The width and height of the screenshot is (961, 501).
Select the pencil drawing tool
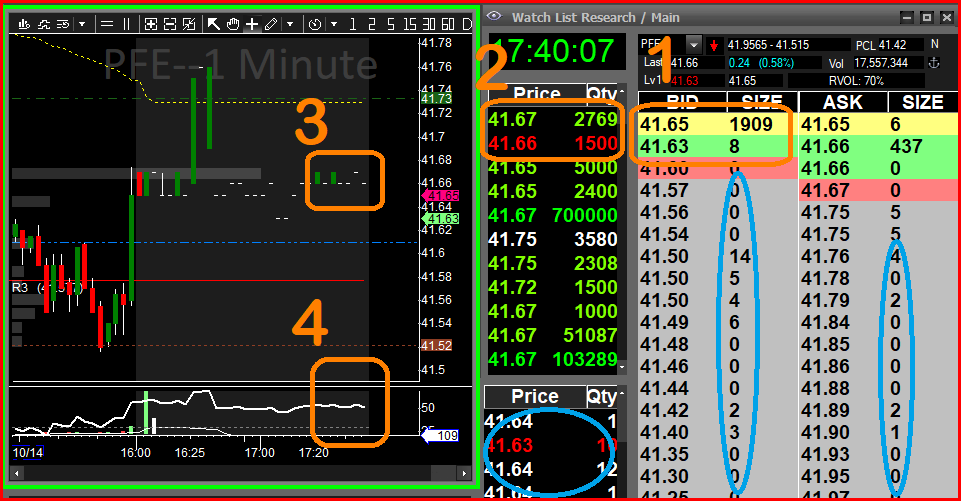271,24
